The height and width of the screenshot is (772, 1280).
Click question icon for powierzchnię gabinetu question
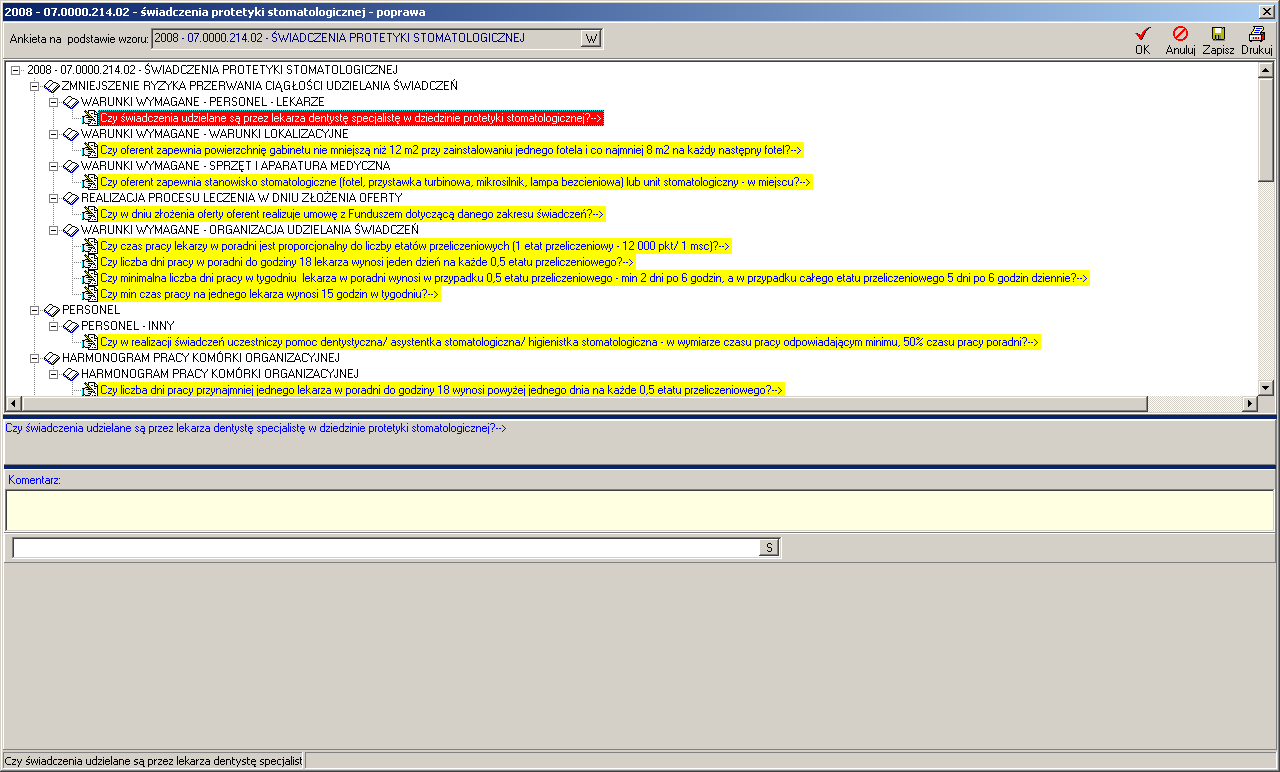[90, 150]
